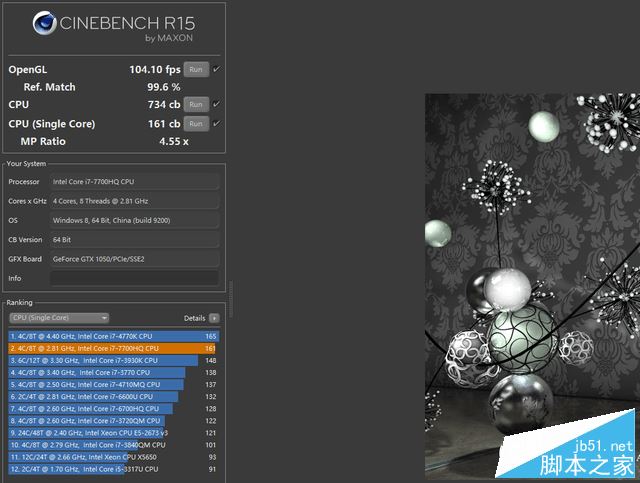The width and height of the screenshot is (640, 483).
Task: Click the Cinebench R15 logo icon
Action: click(44, 23)
